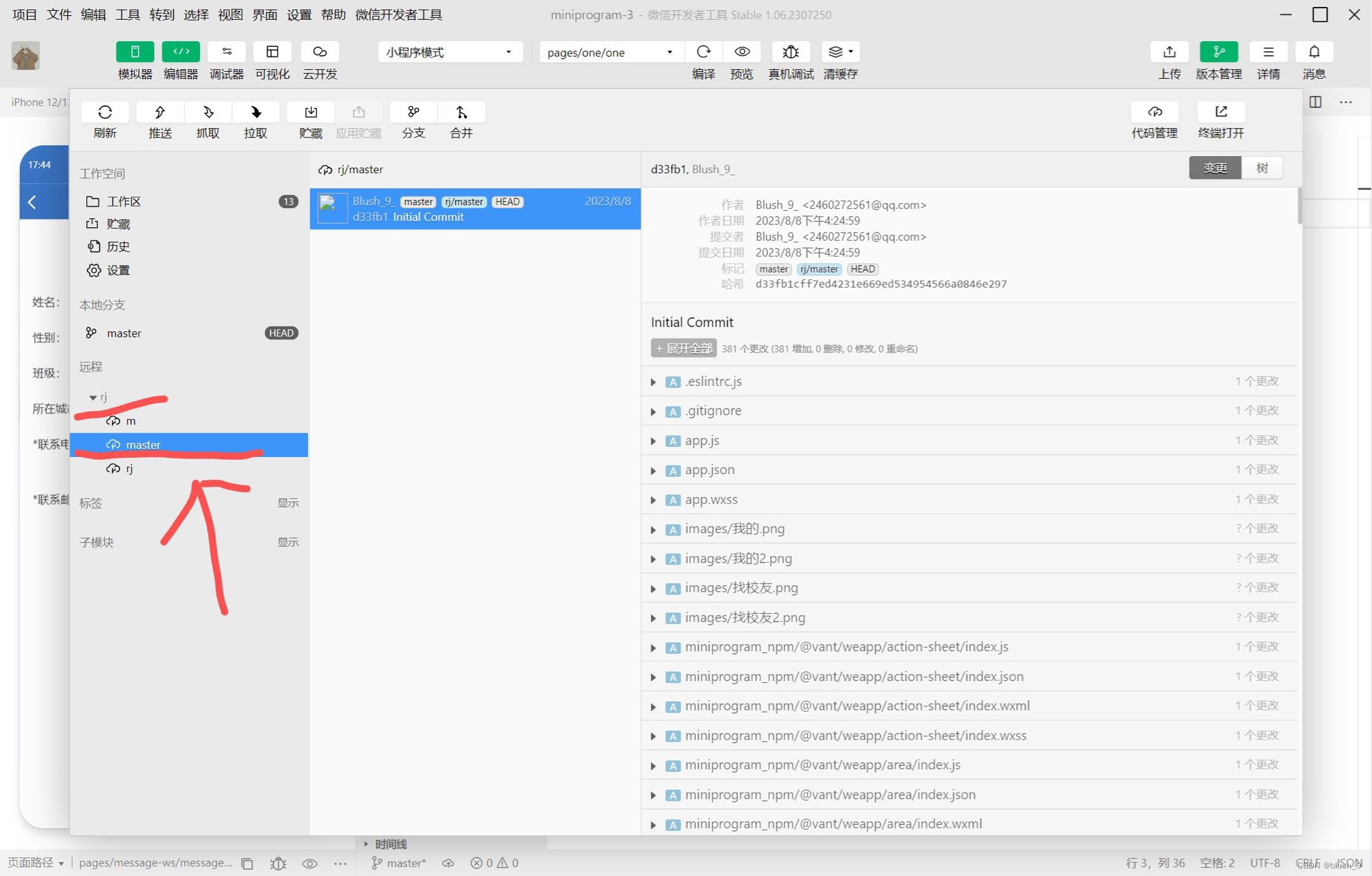1372x876 pixels.
Task: Open the clear cache (清缓存) menu
Action: (x=840, y=52)
